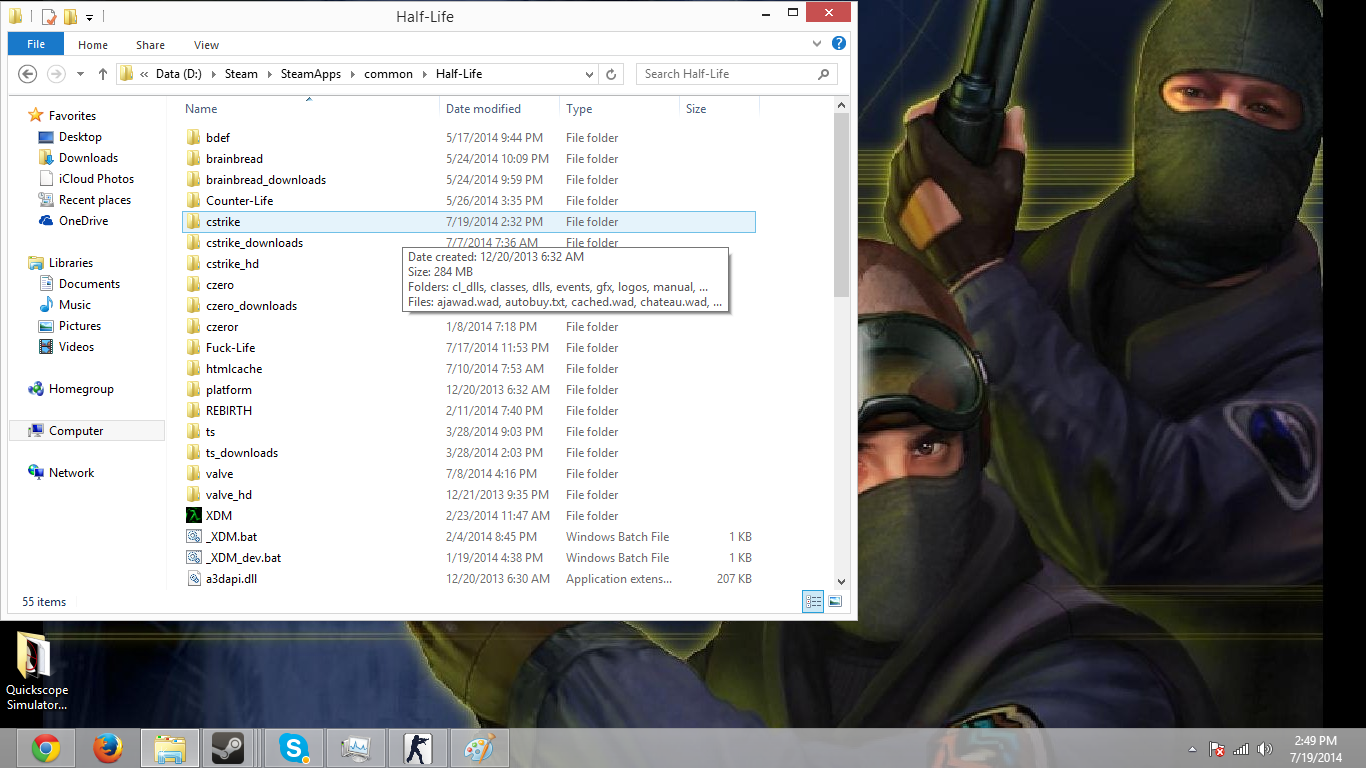Open Paint from the taskbar

click(x=479, y=748)
